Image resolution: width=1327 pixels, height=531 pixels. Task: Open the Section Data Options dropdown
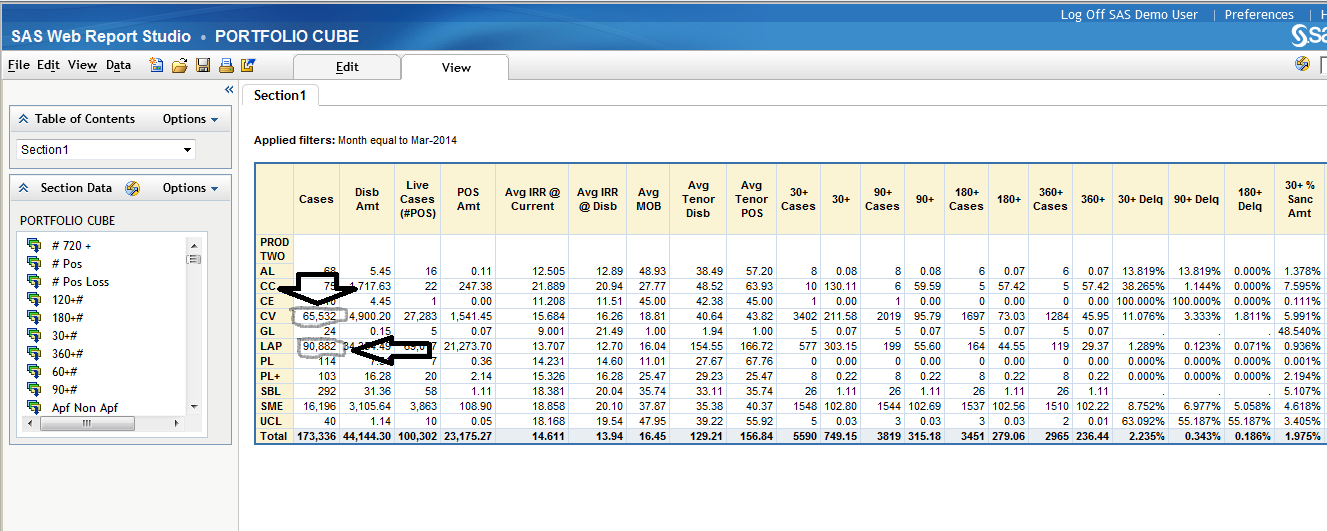coord(190,188)
